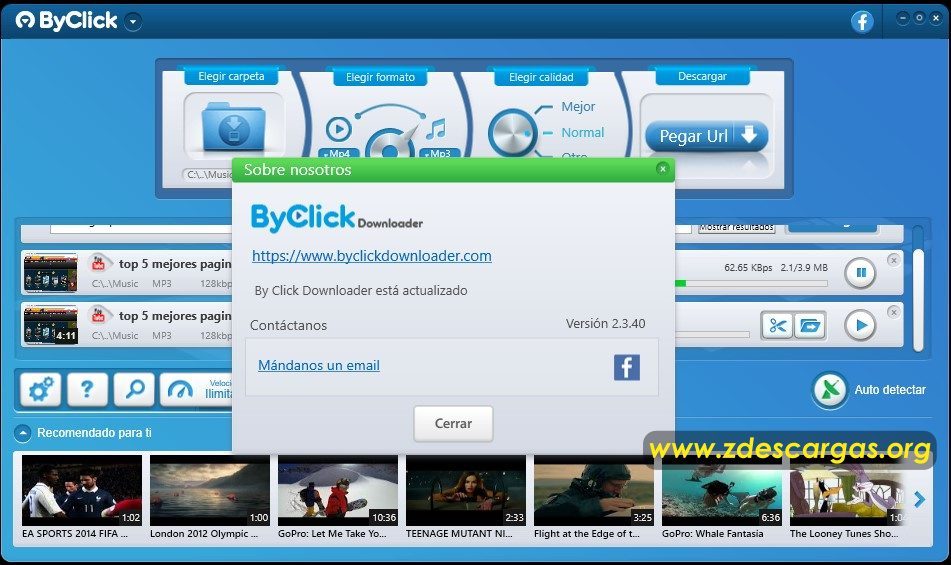This screenshot has width=951, height=565.
Task: Select the Descargar tab label
Action: coord(702,76)
